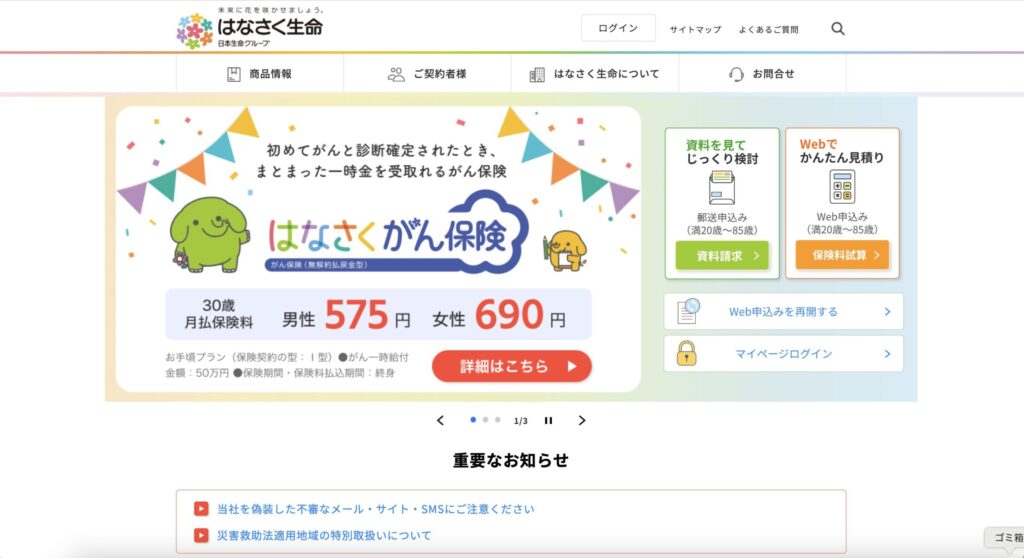Screen dimensions: 1024x558
Task: Click the 商品情報 document icon
Action: (233, 74)
